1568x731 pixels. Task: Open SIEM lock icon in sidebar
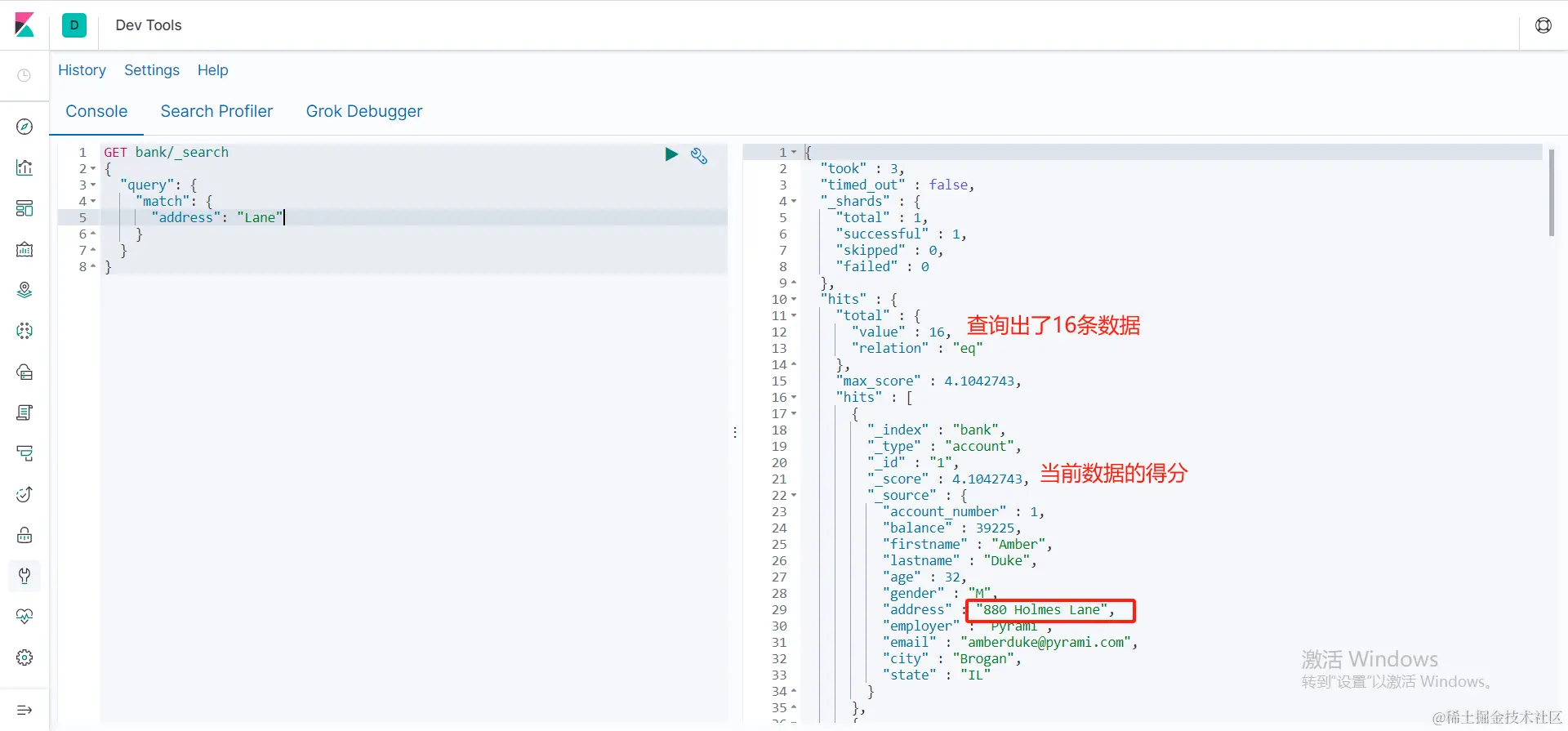tap(24, 535)
